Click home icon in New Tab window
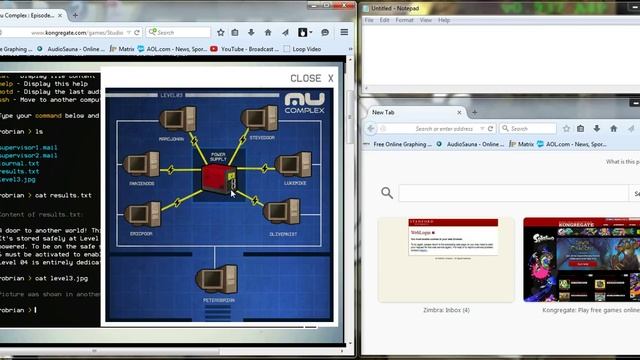This screenshot has height=360, width=640. click(613, 129)
